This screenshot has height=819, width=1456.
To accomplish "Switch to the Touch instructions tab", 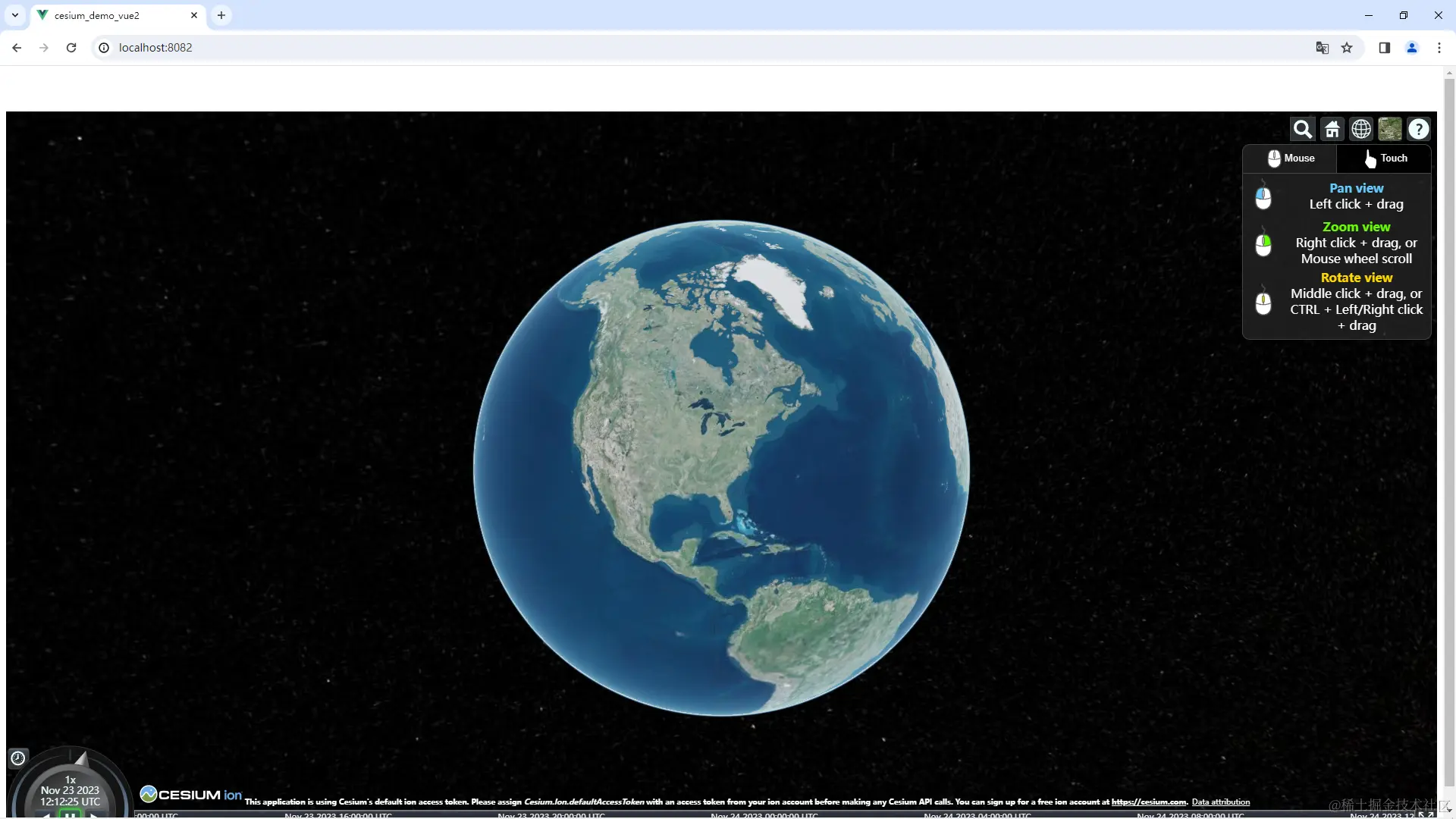I will tap(1384, 158).
